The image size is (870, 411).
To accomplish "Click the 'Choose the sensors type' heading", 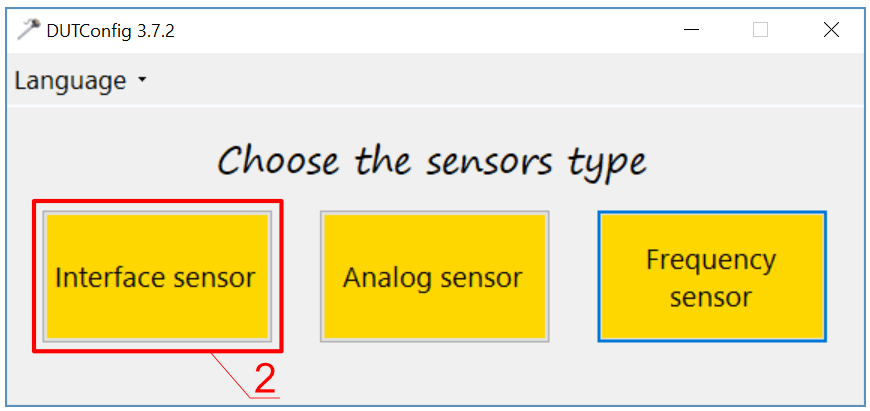I will click(432, 160).
